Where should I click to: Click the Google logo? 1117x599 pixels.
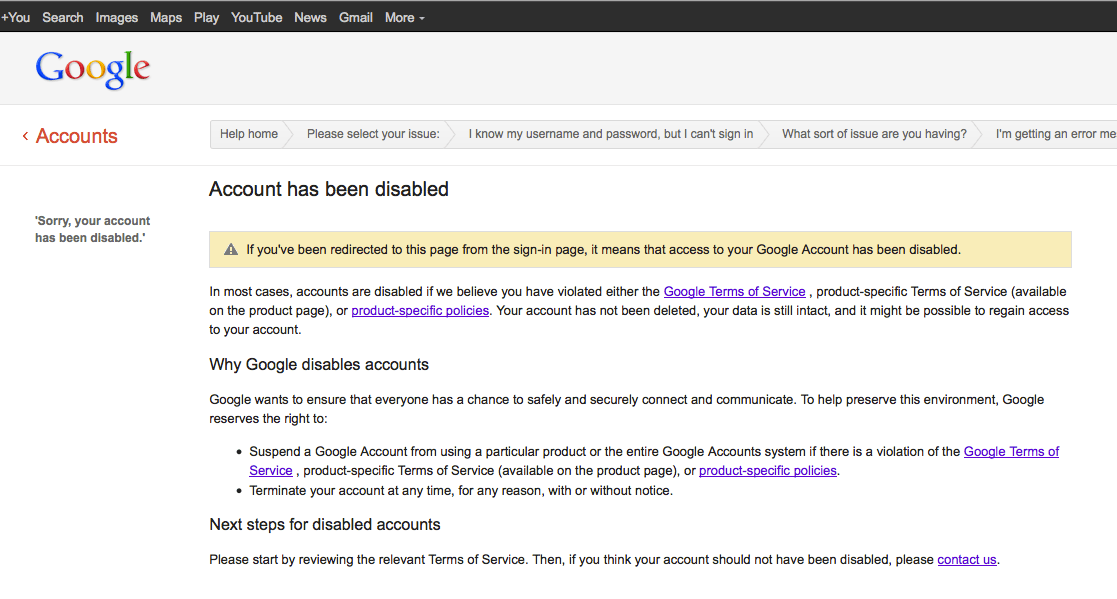tap(92, 68)
